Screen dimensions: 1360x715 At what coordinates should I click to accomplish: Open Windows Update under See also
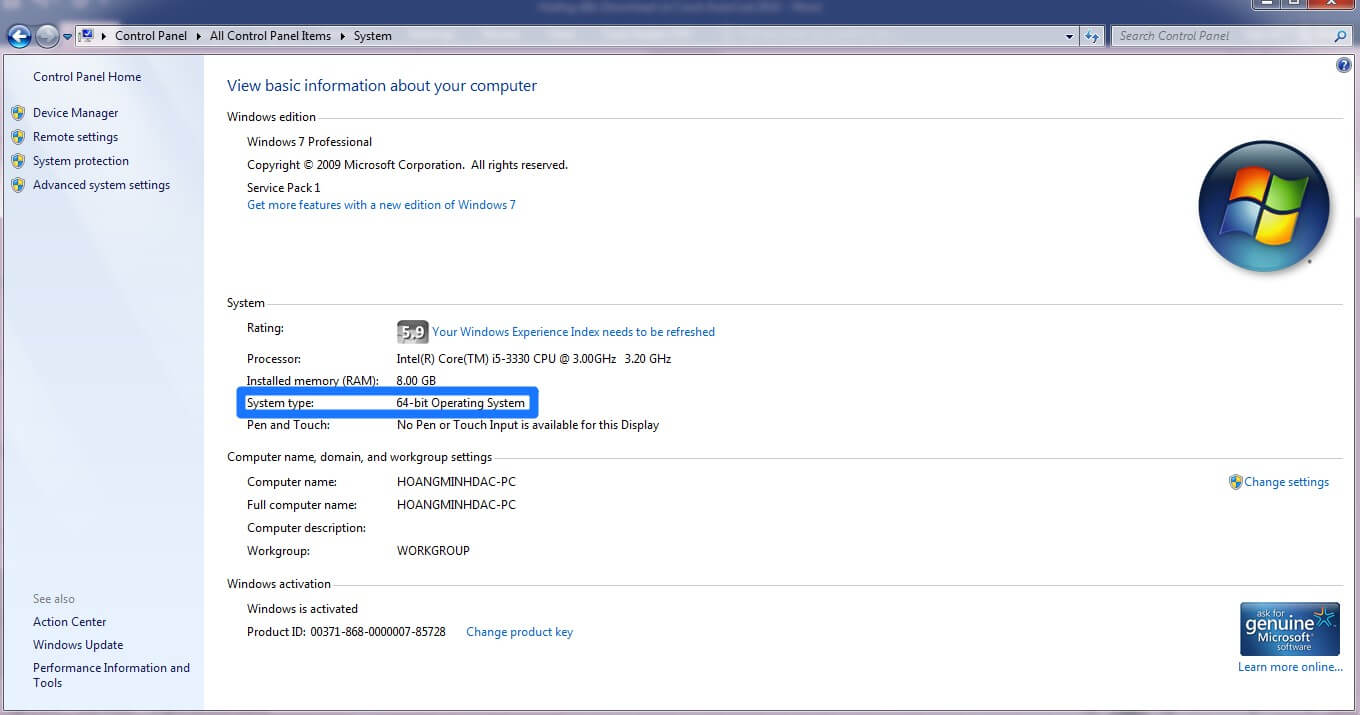point(78,645)
